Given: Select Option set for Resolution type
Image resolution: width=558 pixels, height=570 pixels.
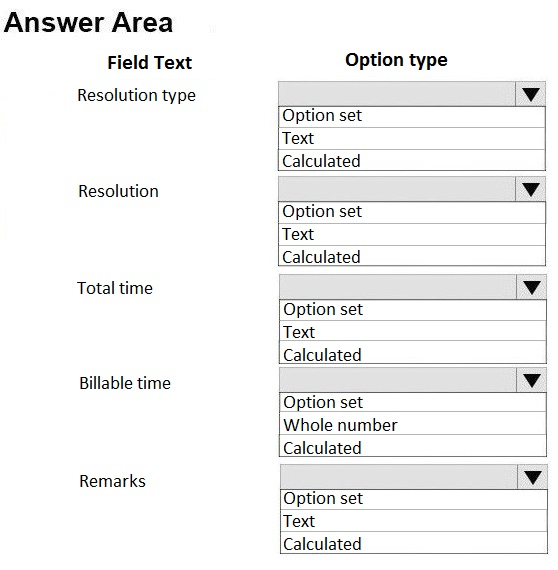Looking at the screenshot, I should click(x=412, y=117).
